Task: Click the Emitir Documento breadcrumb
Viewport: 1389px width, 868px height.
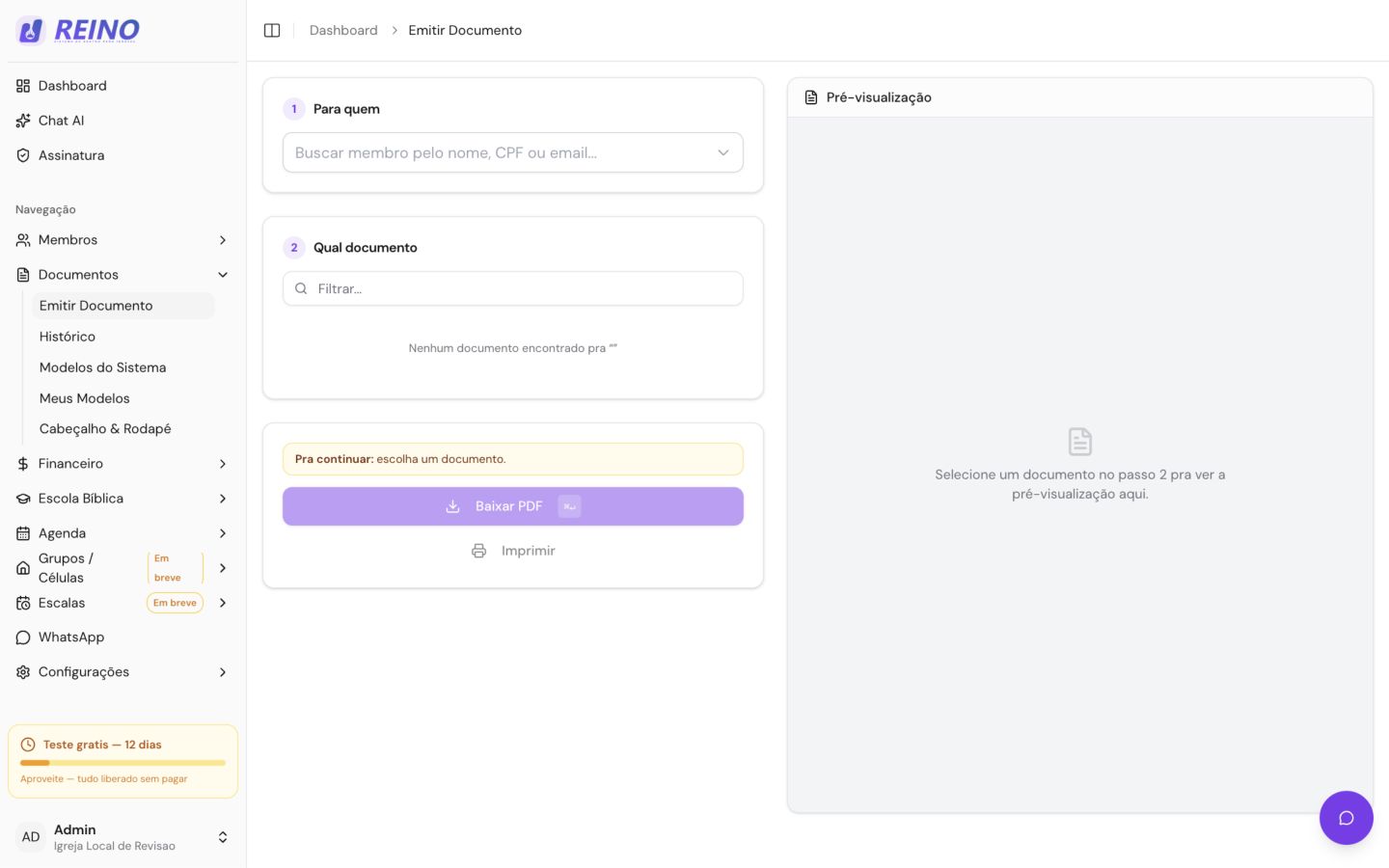Action: tap(465, 31)
